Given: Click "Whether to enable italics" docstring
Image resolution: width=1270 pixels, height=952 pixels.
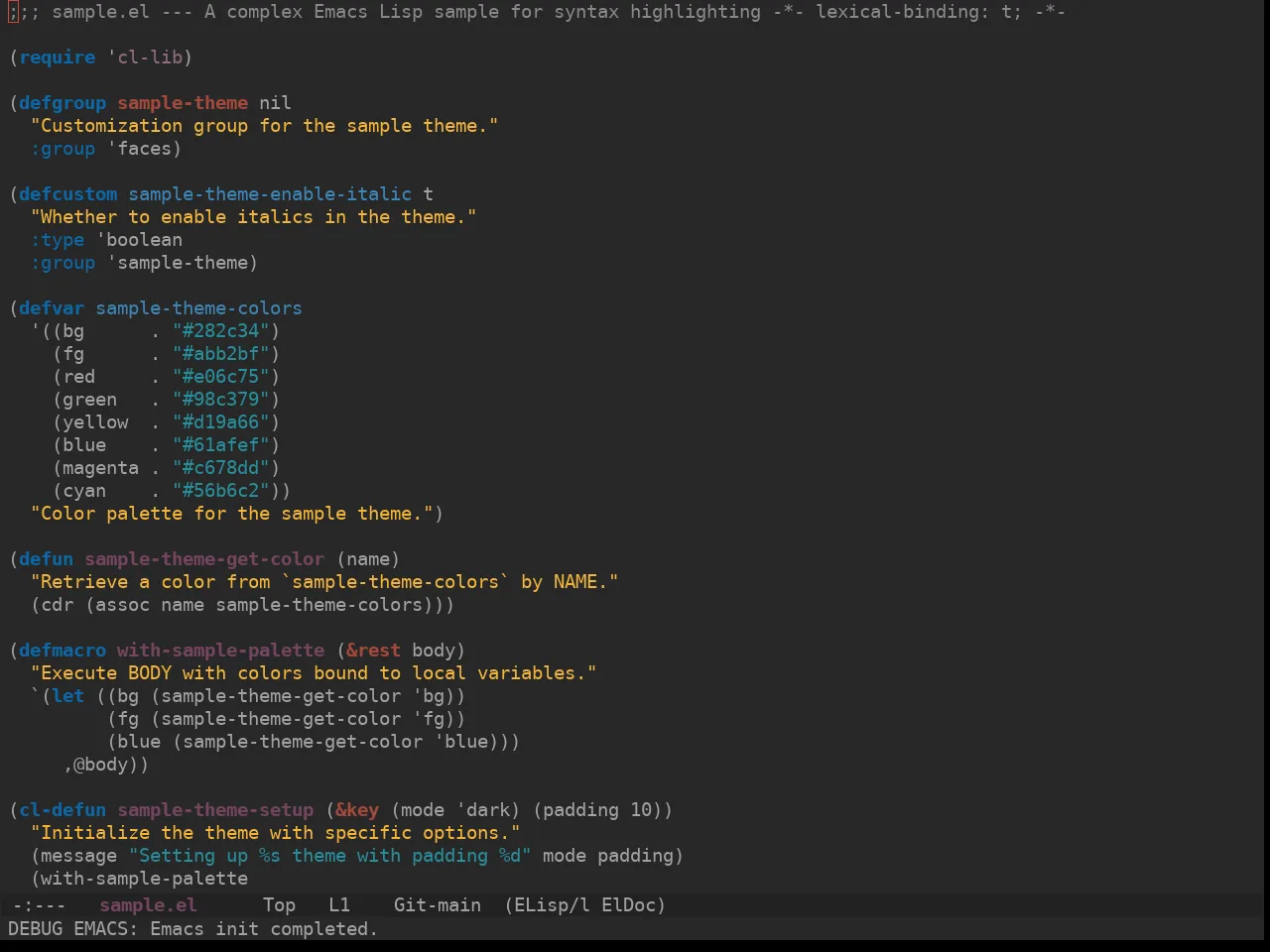Looking at the screenshot, I should tap(254, 216).
